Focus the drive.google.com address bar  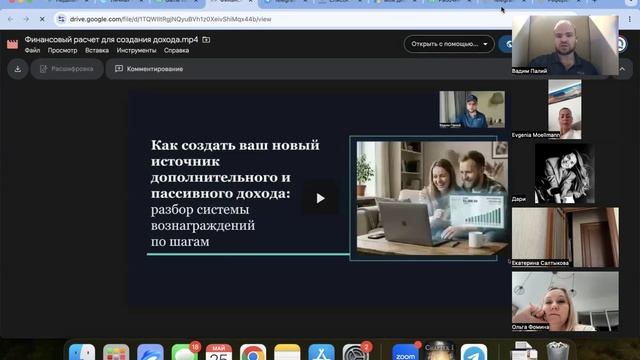click(171, 19)
